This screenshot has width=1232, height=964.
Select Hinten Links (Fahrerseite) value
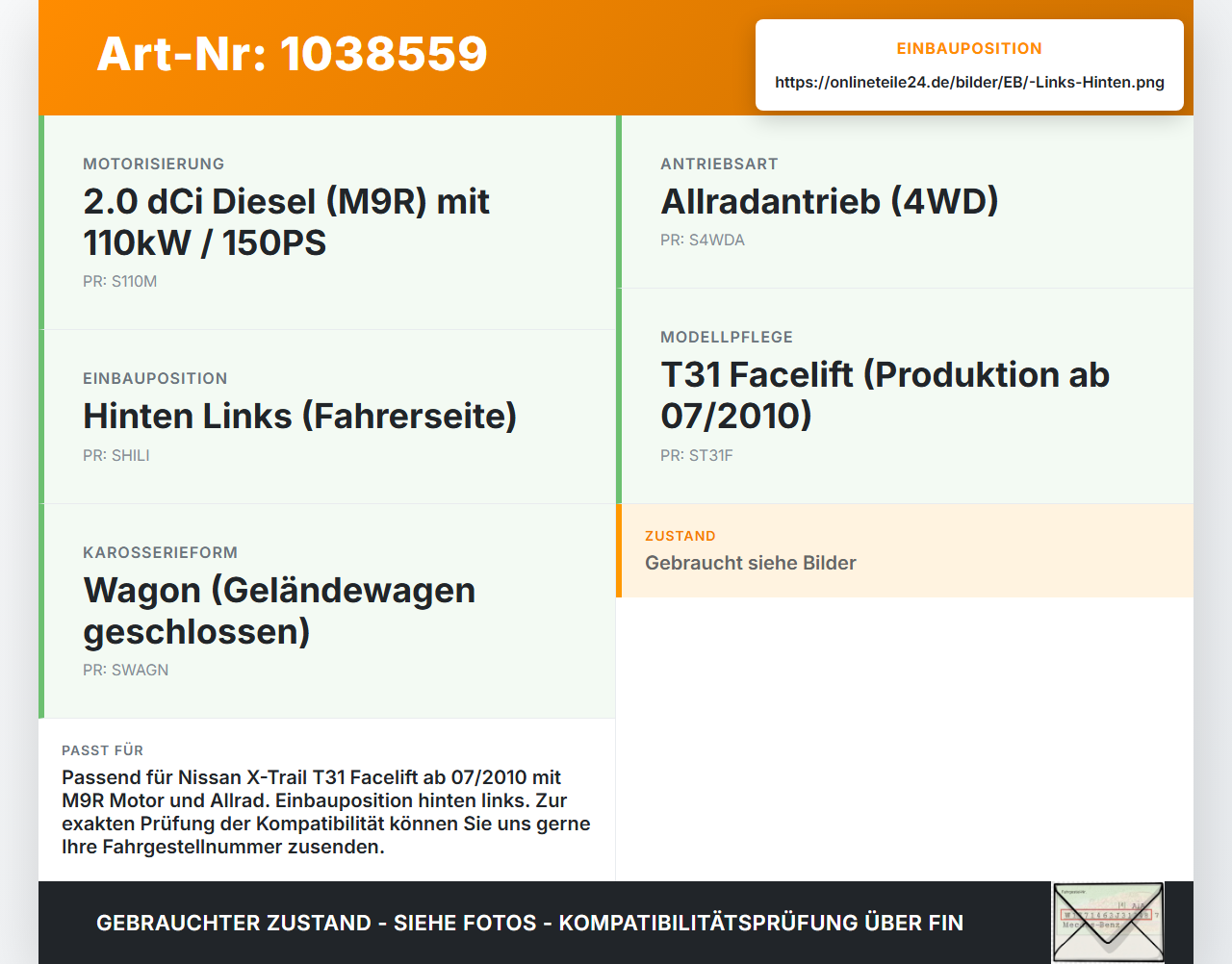pos(300,416)
